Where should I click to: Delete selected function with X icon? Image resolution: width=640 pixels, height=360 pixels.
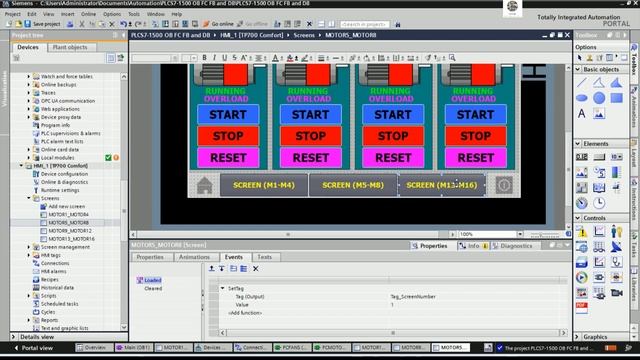coord(256,269)
